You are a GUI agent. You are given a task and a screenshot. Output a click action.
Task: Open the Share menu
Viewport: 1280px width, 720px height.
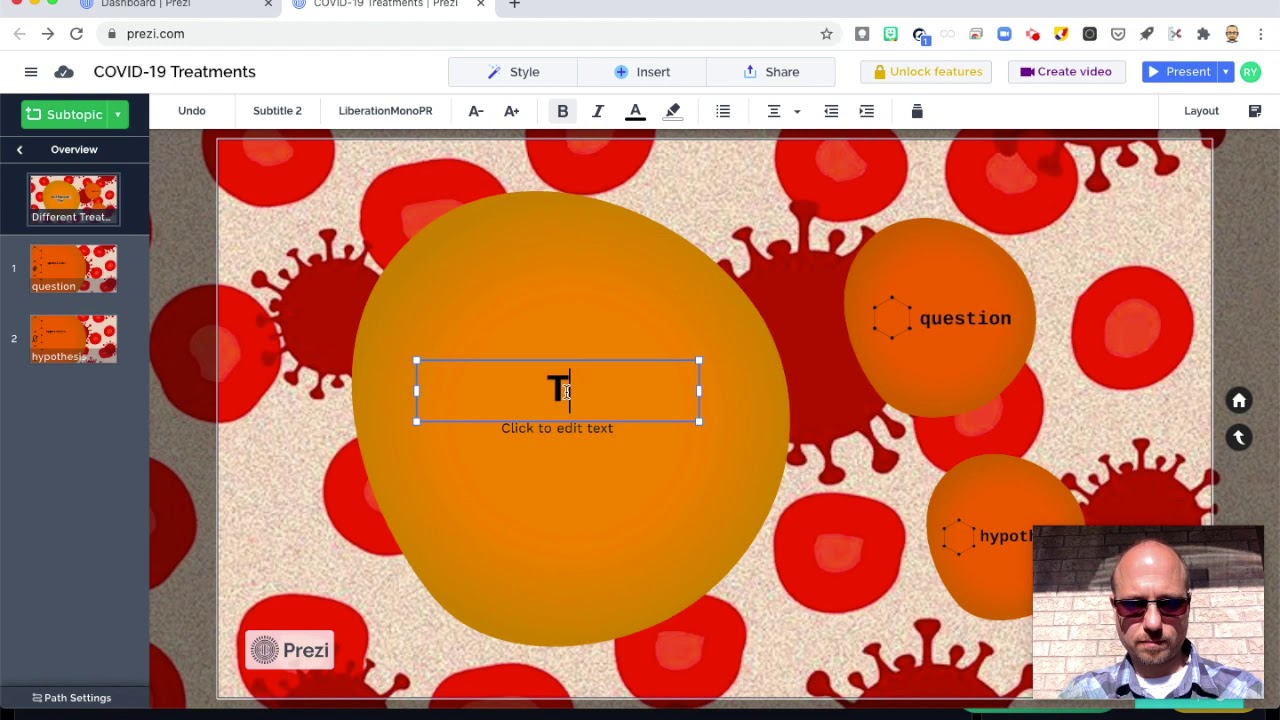(x=771, y=72)
